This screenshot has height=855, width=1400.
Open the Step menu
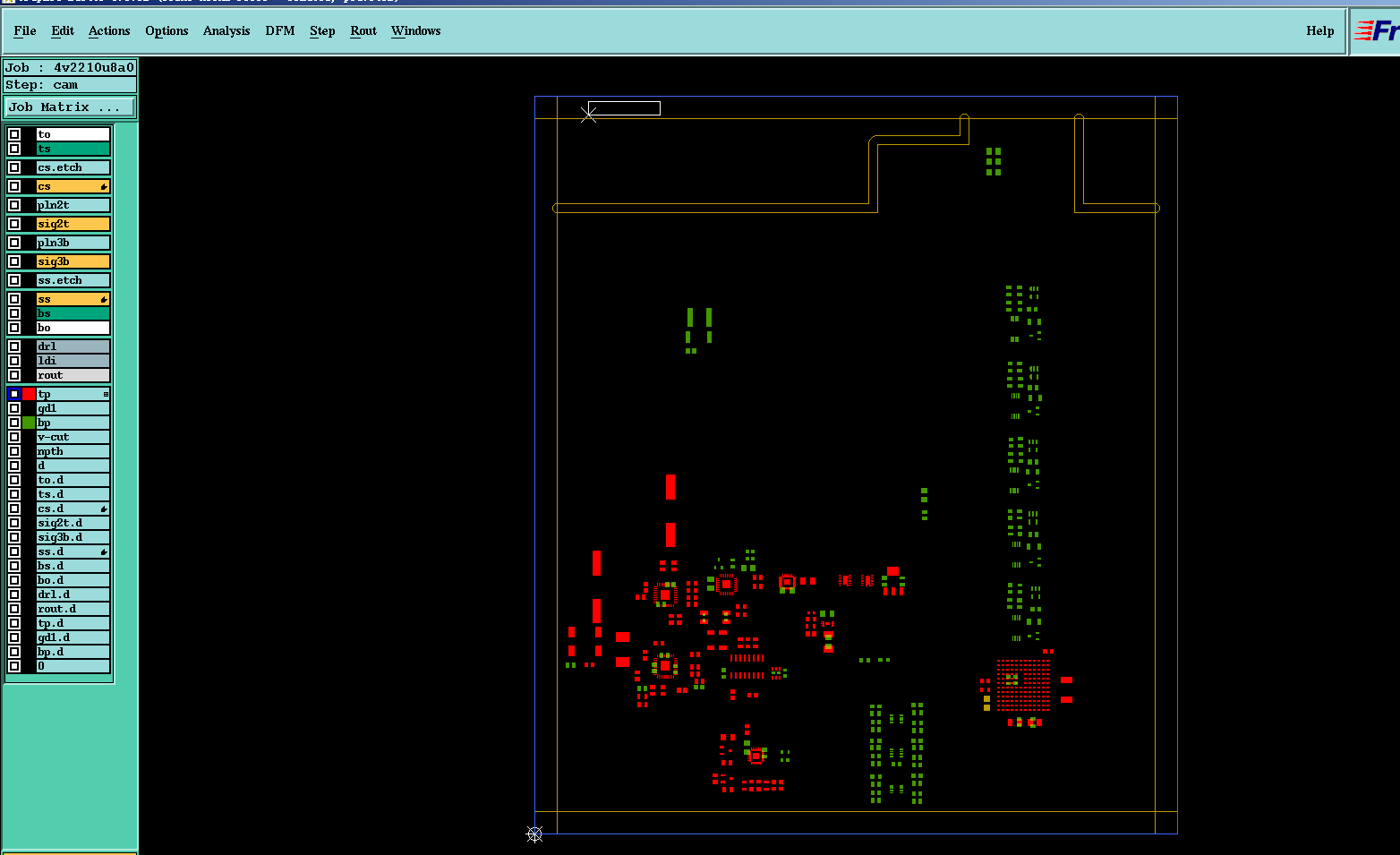point(322,30)
